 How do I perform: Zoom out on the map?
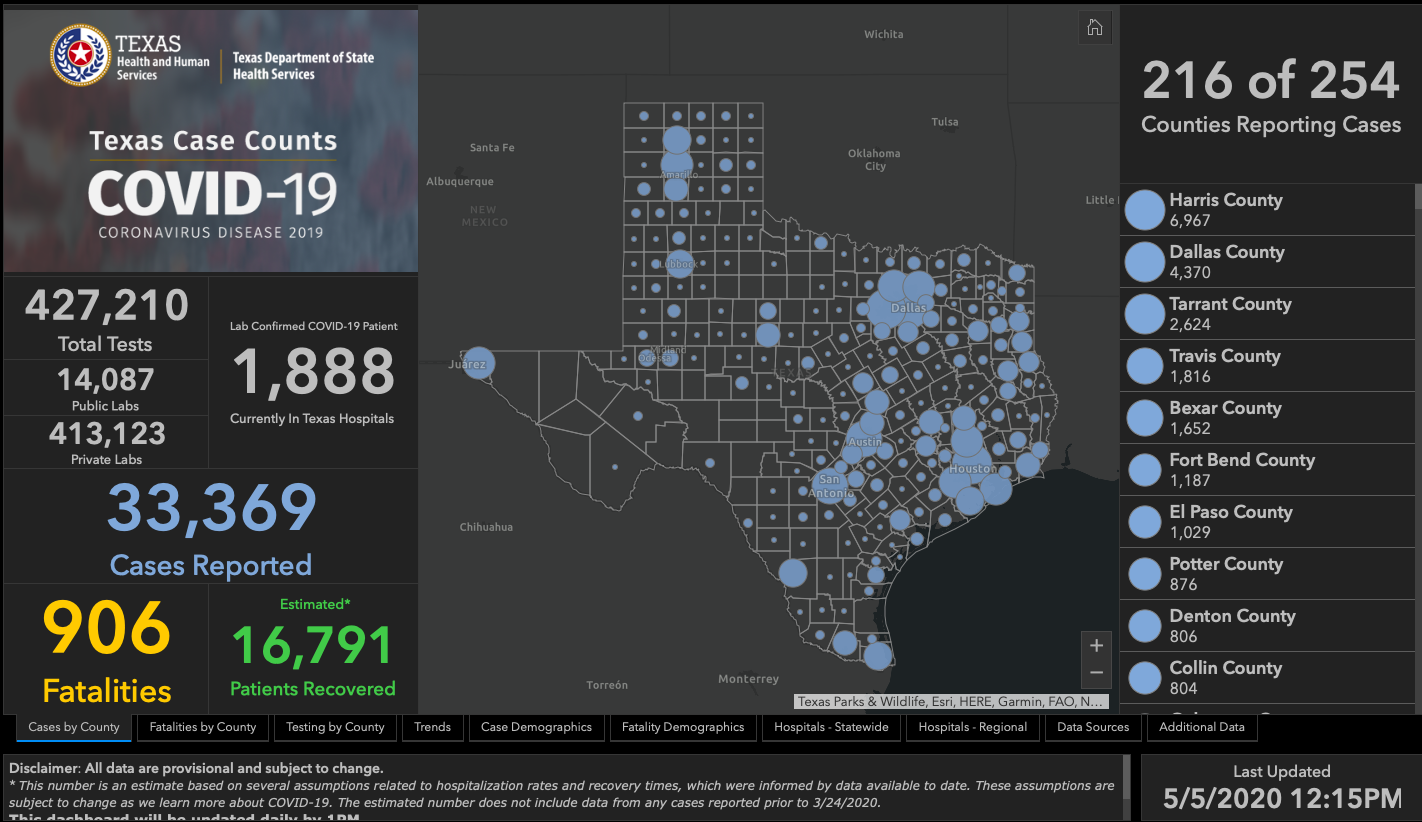pos(1096,673)
